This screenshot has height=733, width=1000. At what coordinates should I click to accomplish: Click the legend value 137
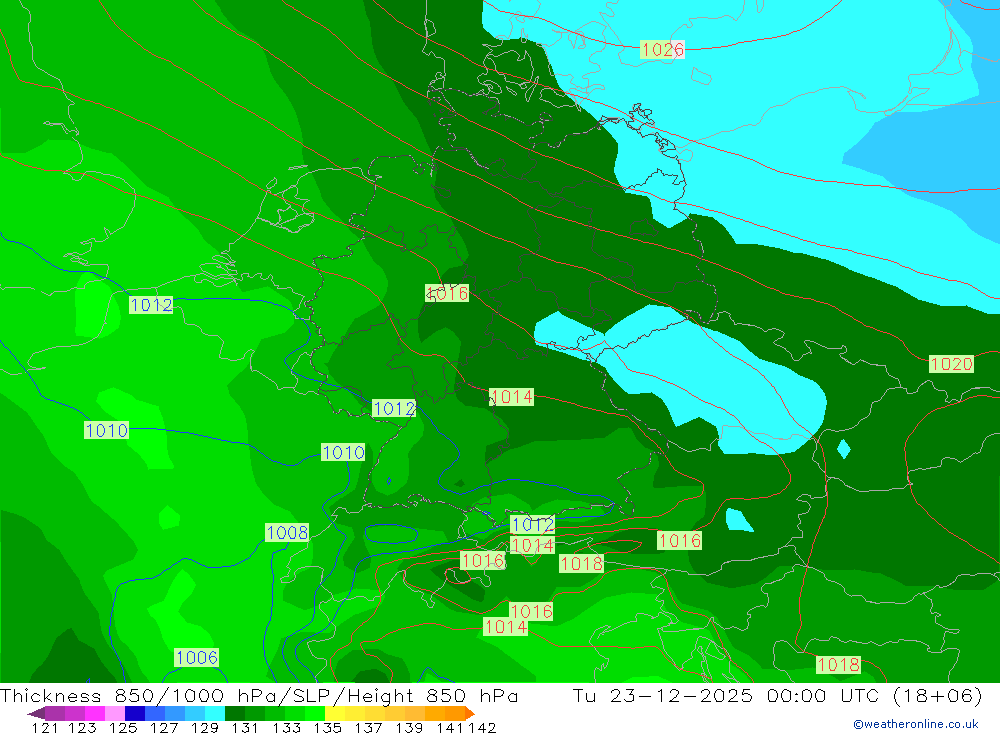(x=368, y=727)
